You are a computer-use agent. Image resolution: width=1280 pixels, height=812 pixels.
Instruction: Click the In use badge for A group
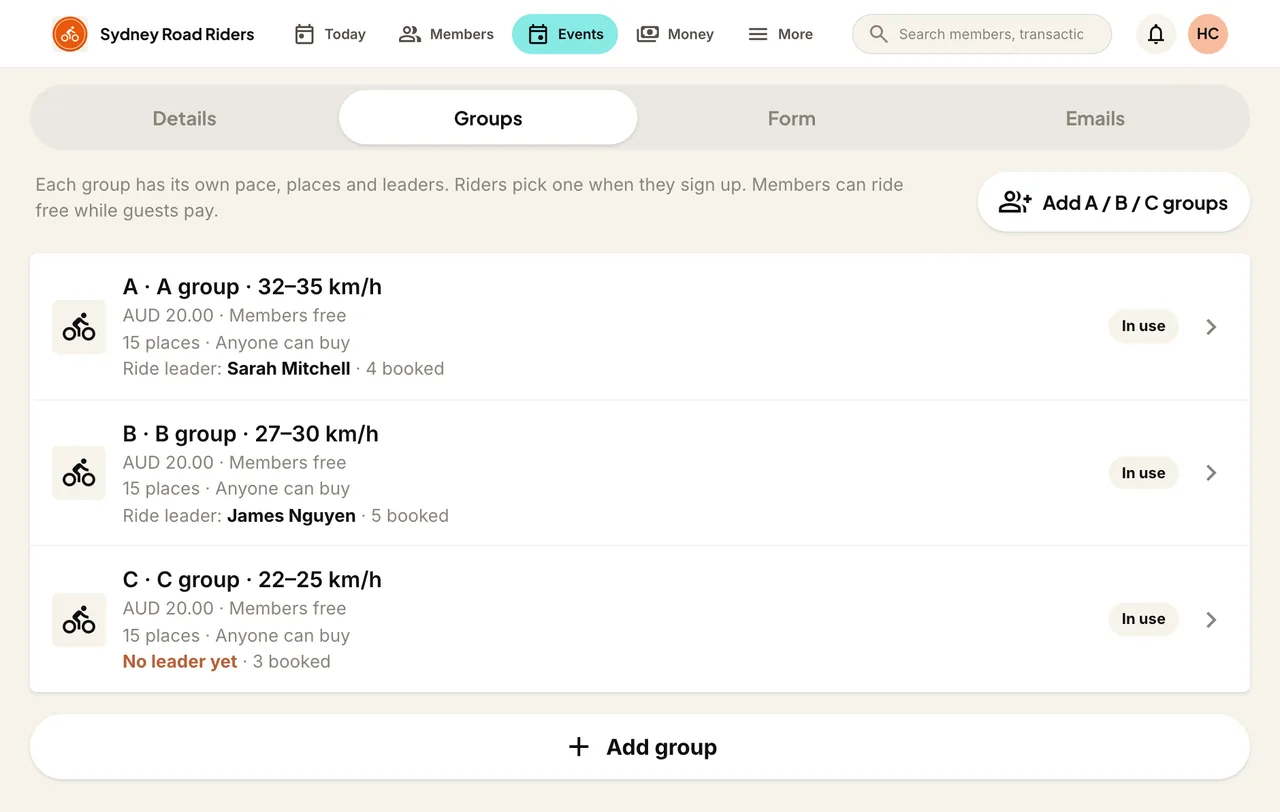click(x=1143, y=326)
